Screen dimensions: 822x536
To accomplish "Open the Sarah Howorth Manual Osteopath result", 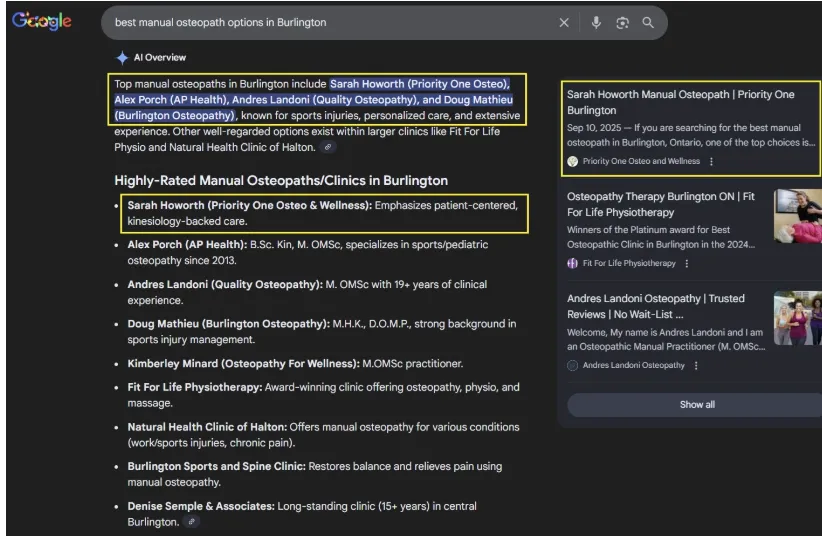I will 680,102.
